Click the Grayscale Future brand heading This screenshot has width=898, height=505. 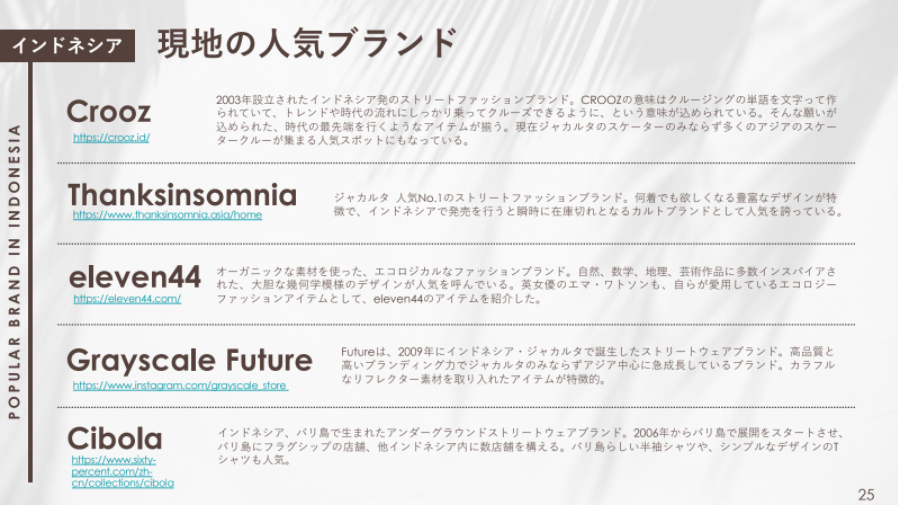click(190, 360)
